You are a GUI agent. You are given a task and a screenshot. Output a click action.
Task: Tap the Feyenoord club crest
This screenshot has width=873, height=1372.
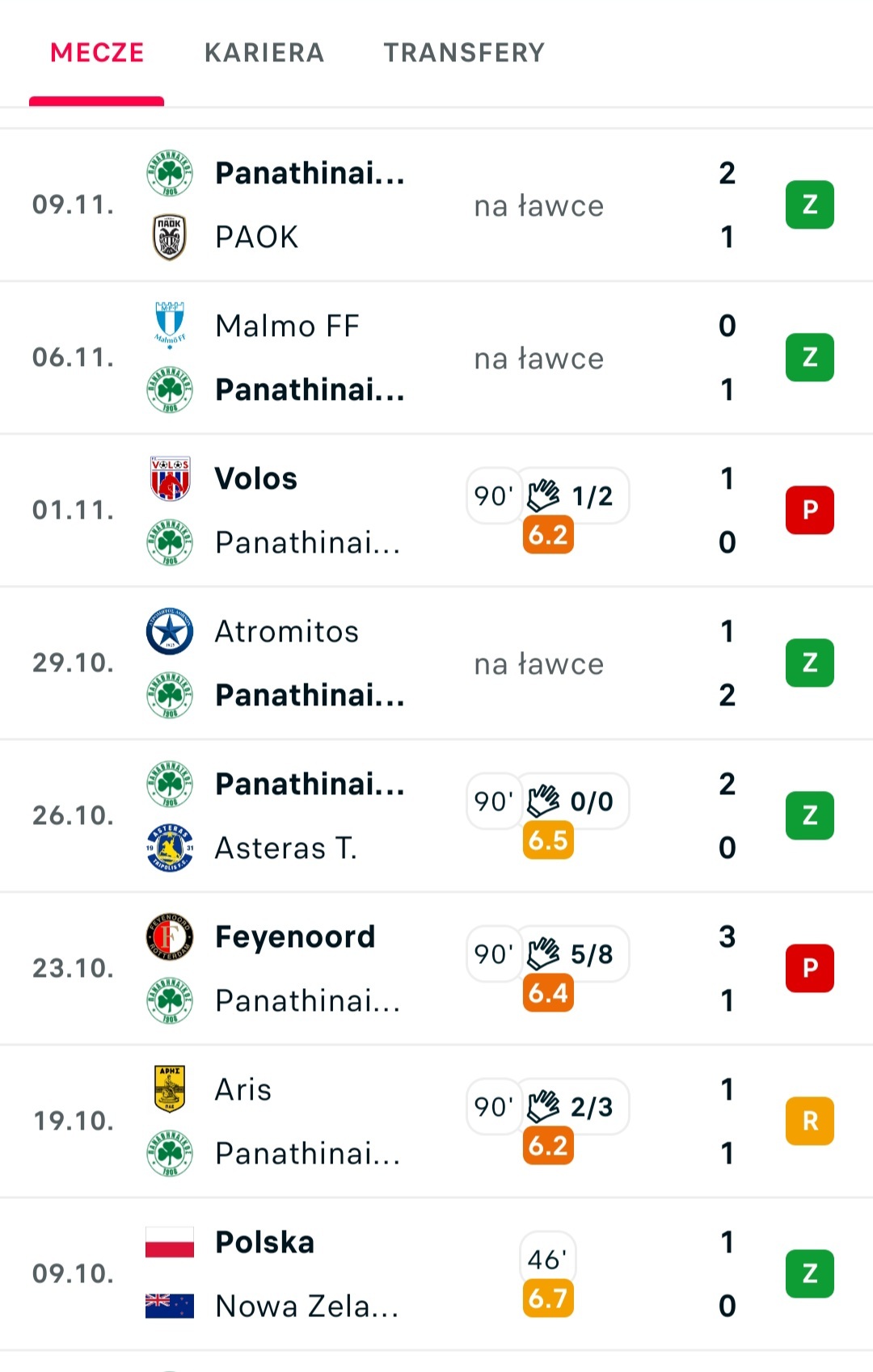coord(170,937)
